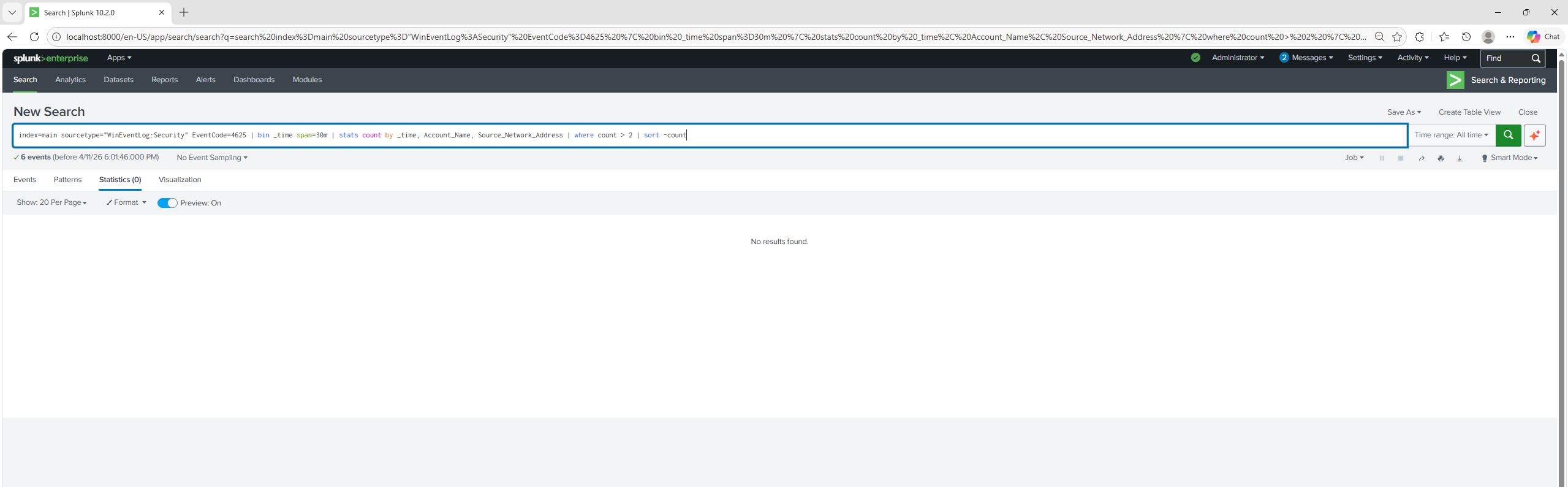
Task: Open the Modules nav item
Action: [x=307, y=80]
